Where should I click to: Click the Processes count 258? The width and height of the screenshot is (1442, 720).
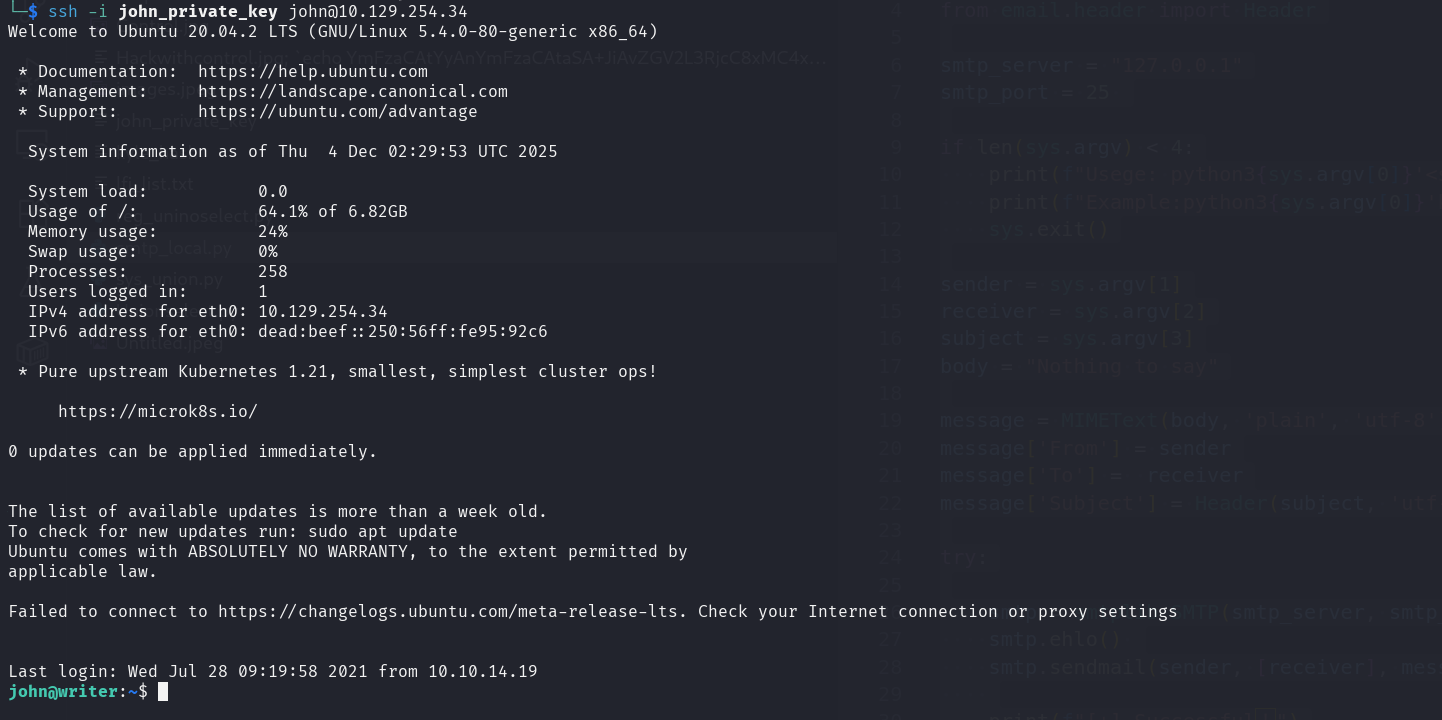pyautogui.click(x=272, y=271)
